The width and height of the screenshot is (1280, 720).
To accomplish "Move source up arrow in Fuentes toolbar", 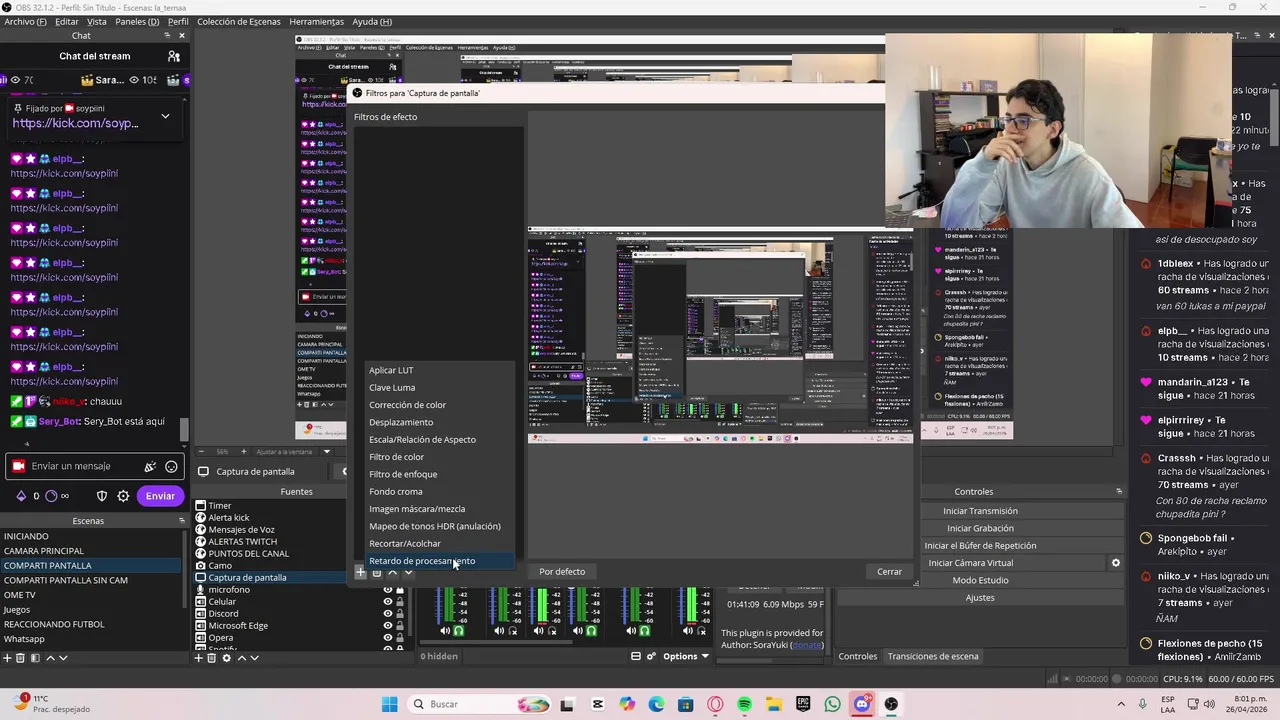I will pos(241,658).
